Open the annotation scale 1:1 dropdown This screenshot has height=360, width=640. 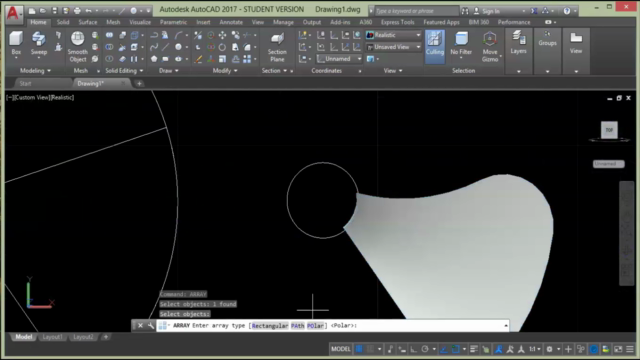point(534,349)
